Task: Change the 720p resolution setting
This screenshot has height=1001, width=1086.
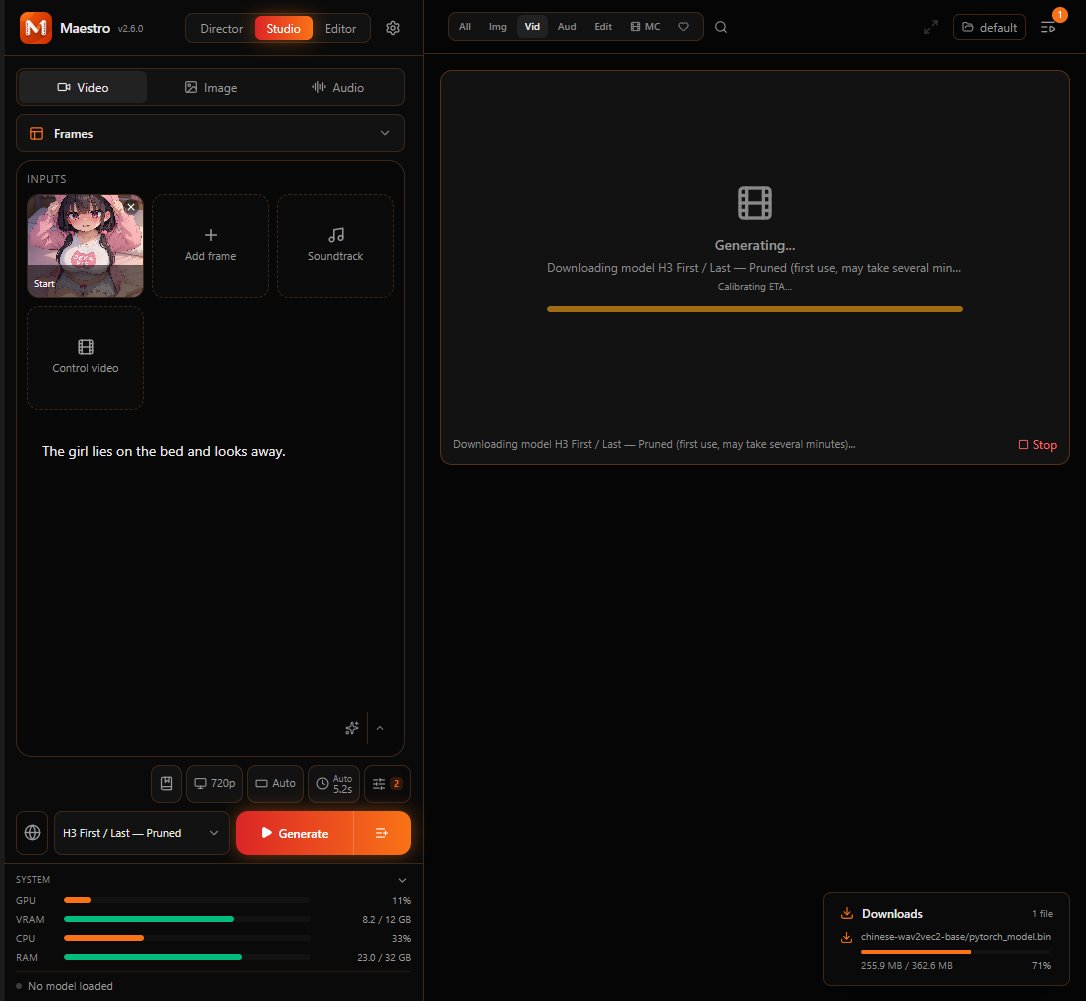Action: (x=215, y=783)
